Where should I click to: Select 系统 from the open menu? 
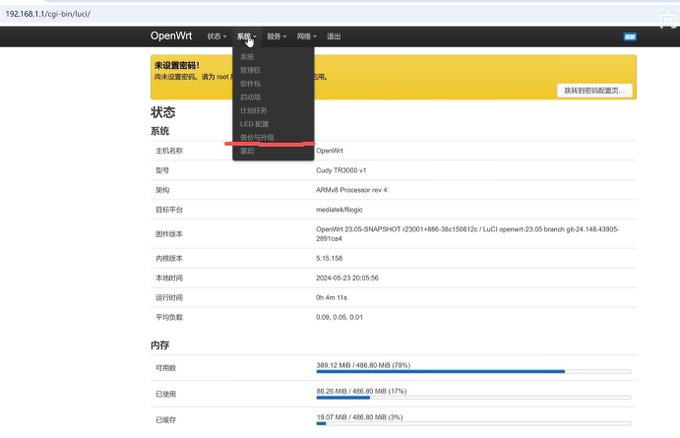(x=248, y=57)
